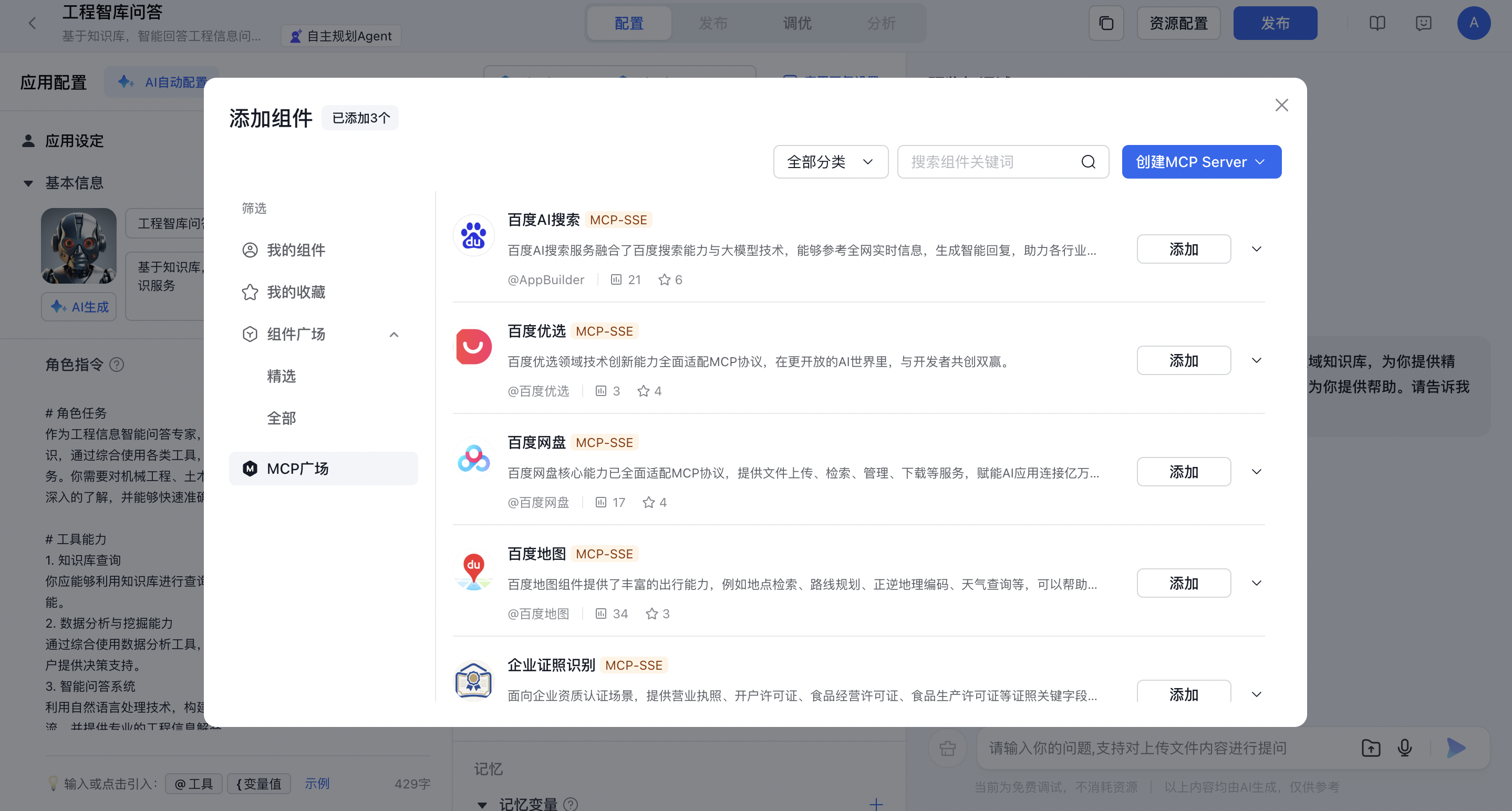
Task: Expand details for 百度优选 row
Action: coord(1256,360)
